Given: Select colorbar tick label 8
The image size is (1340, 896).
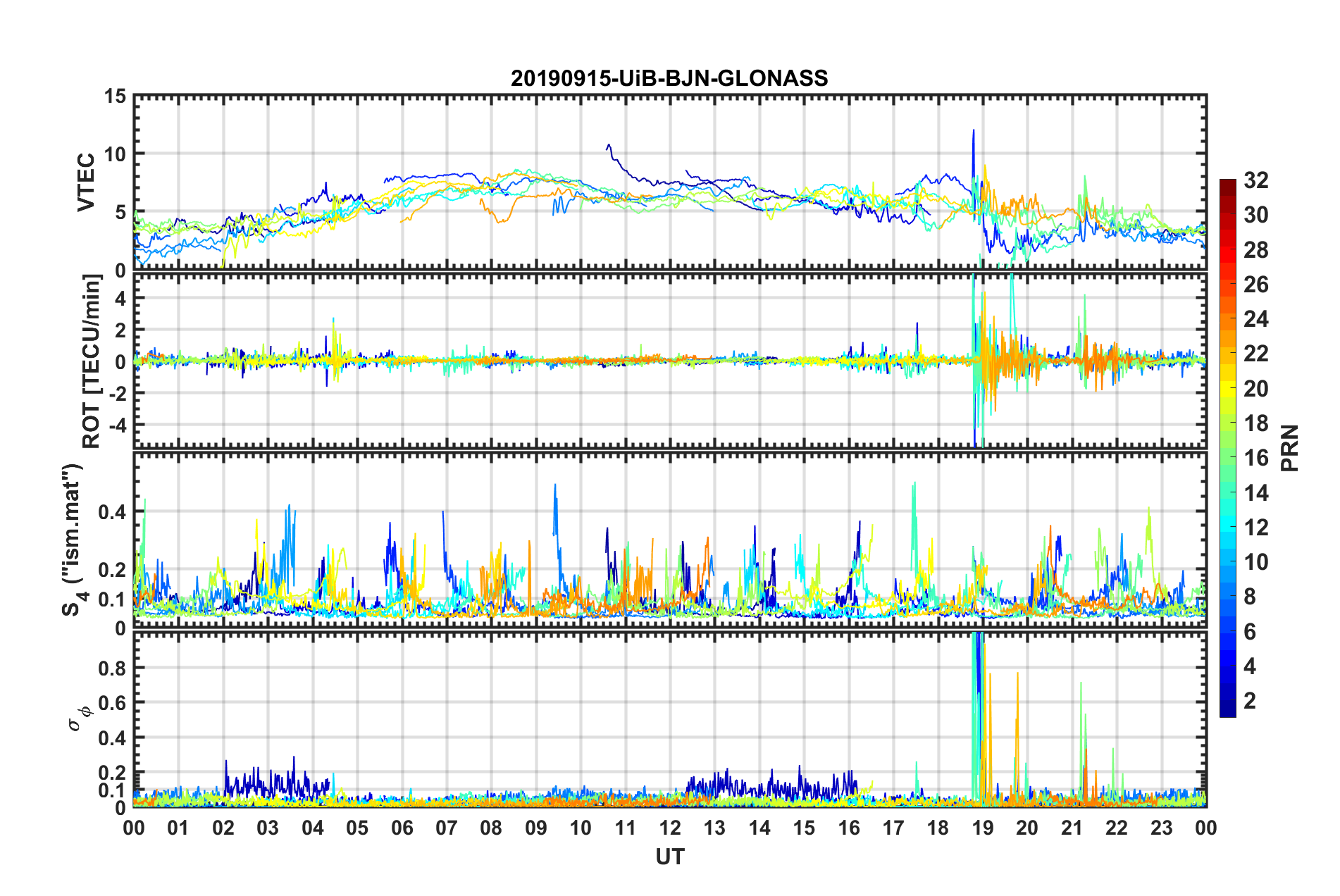Looking at the screenshot, I should pos(1250,597).
